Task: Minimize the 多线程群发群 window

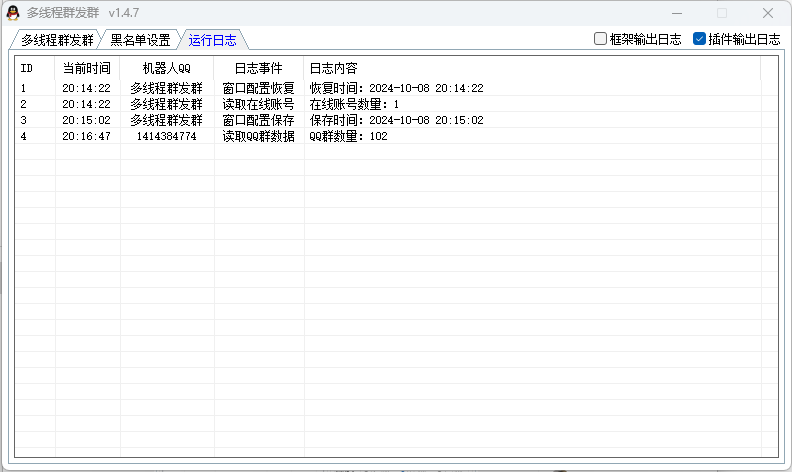Action: (x=676, y=13)
